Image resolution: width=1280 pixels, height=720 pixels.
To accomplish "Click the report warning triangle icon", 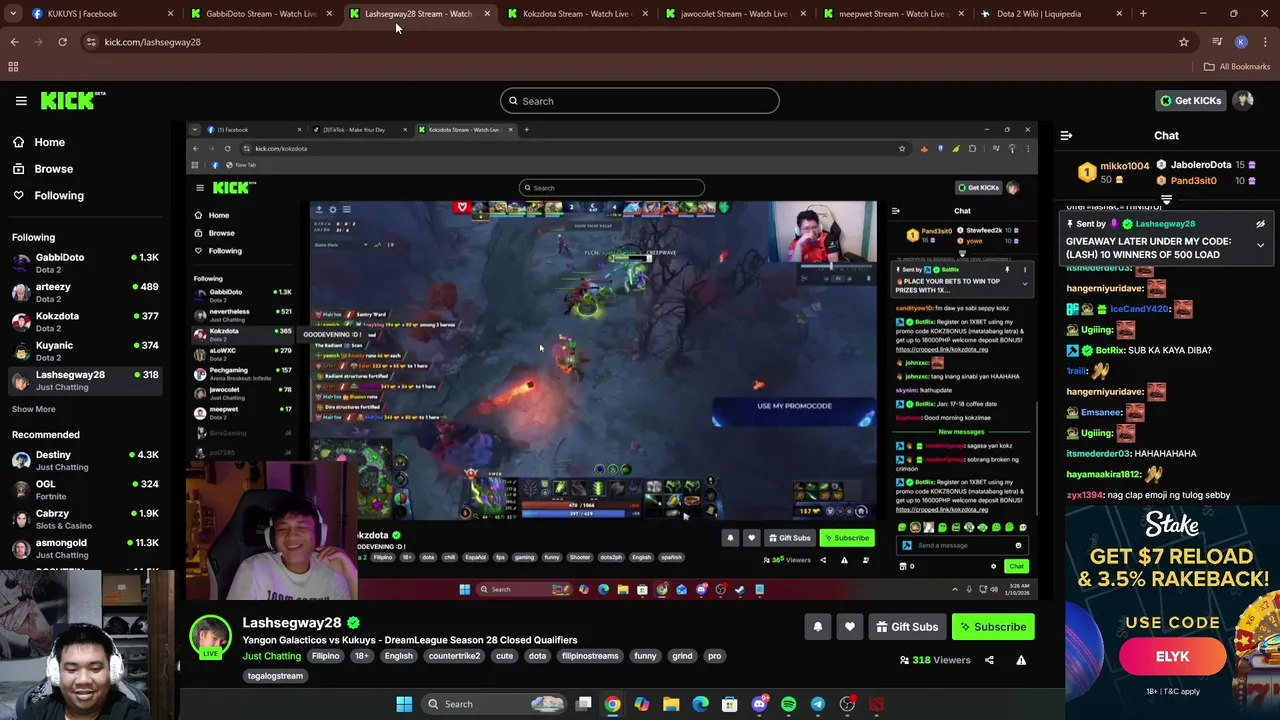I will click(1021, 660).
